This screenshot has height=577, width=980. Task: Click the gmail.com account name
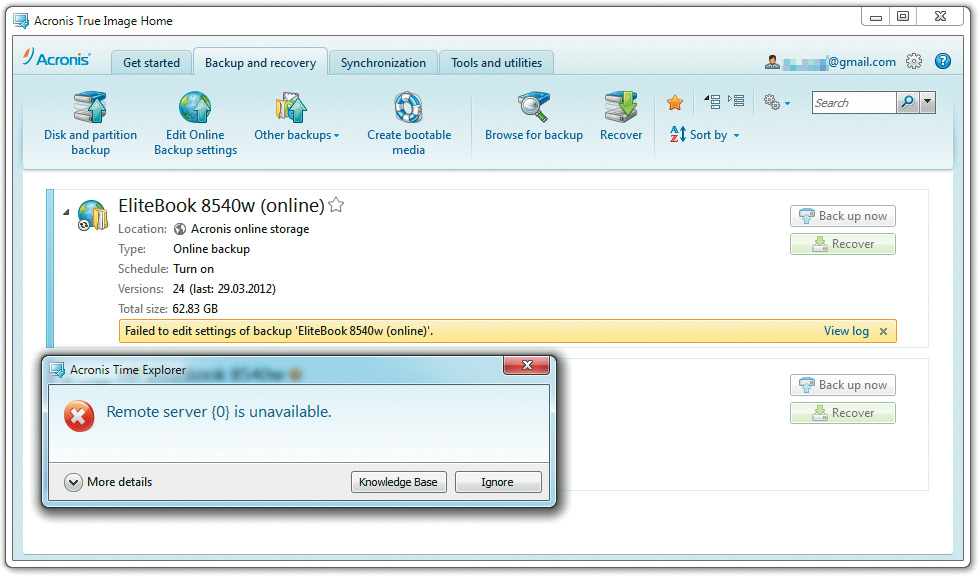[x=839, y=62]
